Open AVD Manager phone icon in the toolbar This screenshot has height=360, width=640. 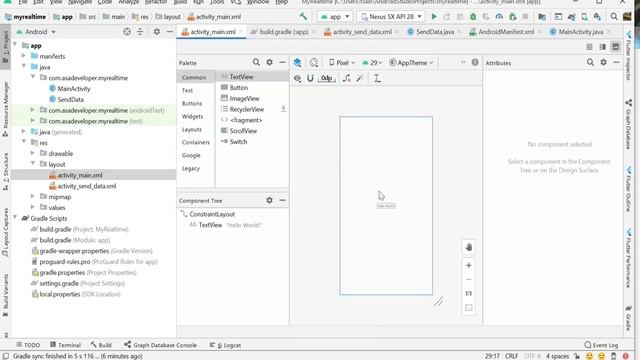[584, 17]
